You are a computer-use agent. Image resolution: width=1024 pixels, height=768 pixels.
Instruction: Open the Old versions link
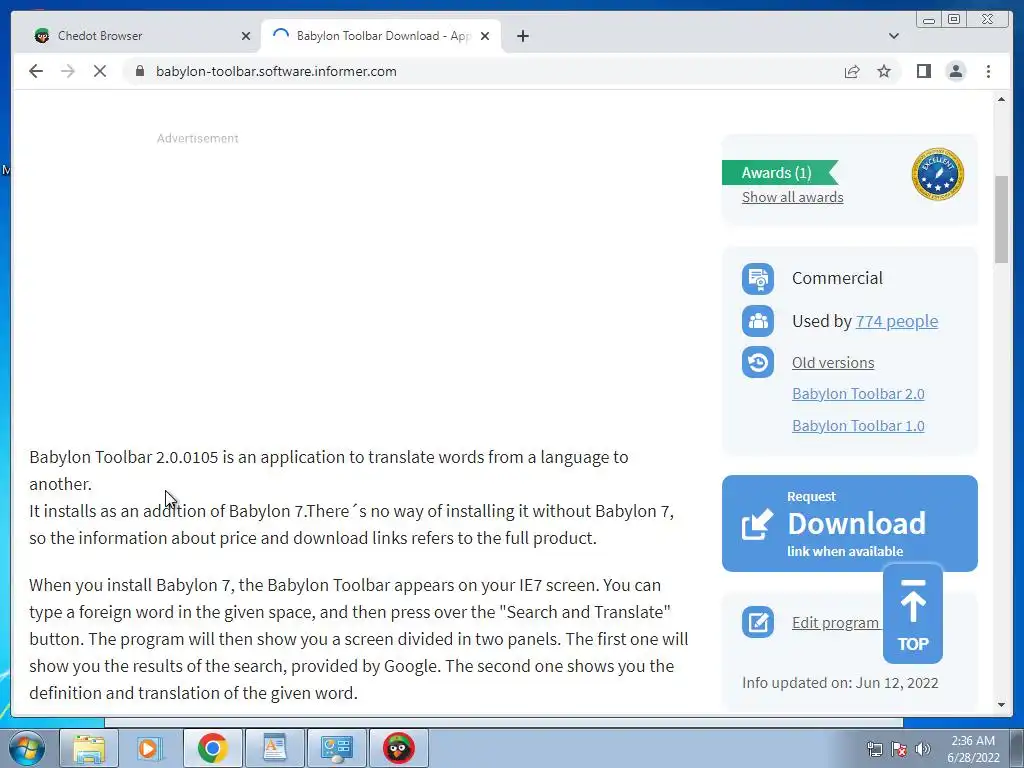[x=833, y=362]
